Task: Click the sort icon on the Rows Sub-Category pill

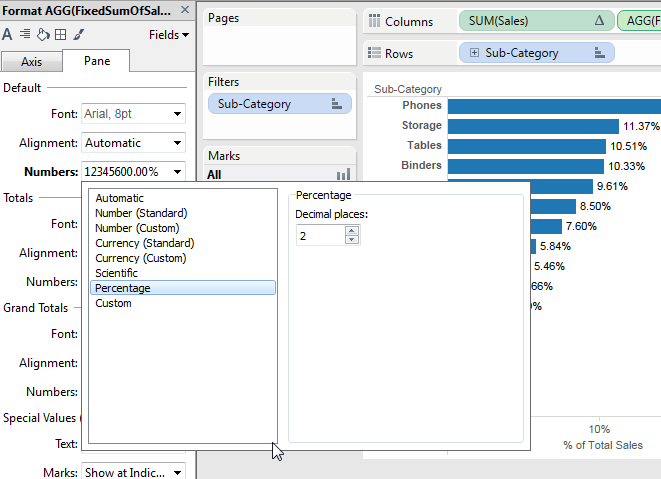Action: [x=599, y=53]
